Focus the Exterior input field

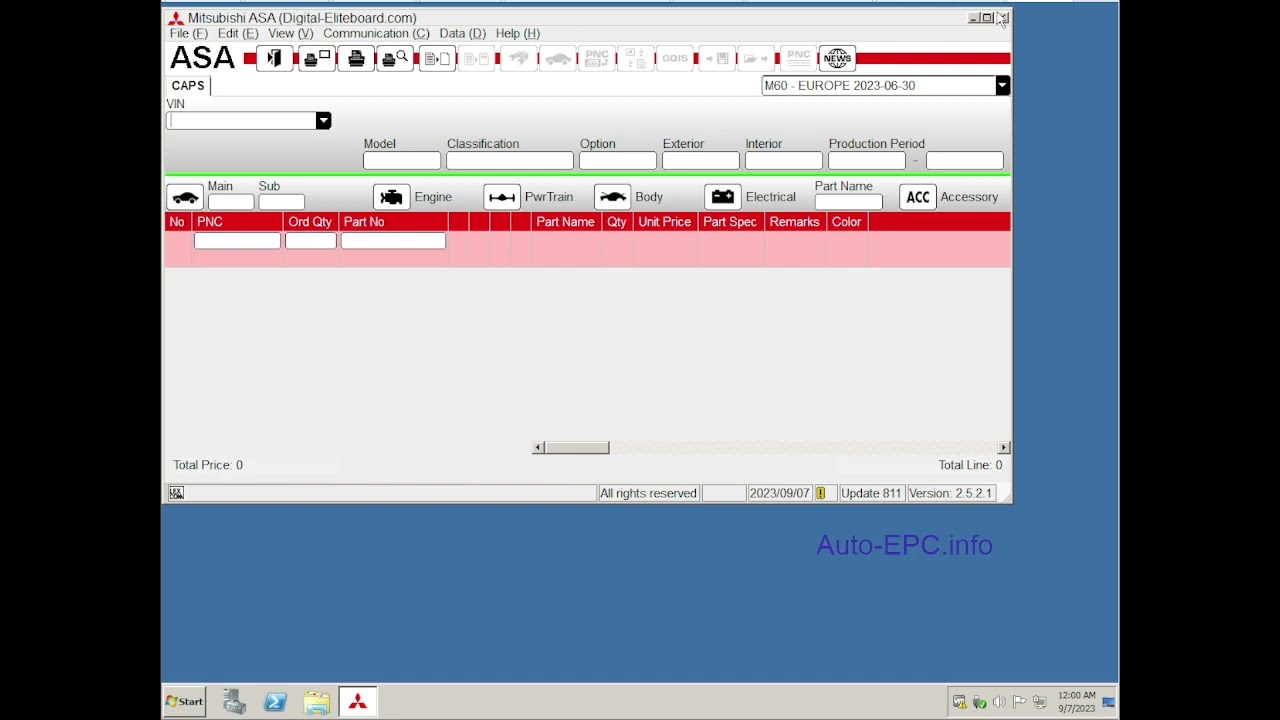(701, 161)
